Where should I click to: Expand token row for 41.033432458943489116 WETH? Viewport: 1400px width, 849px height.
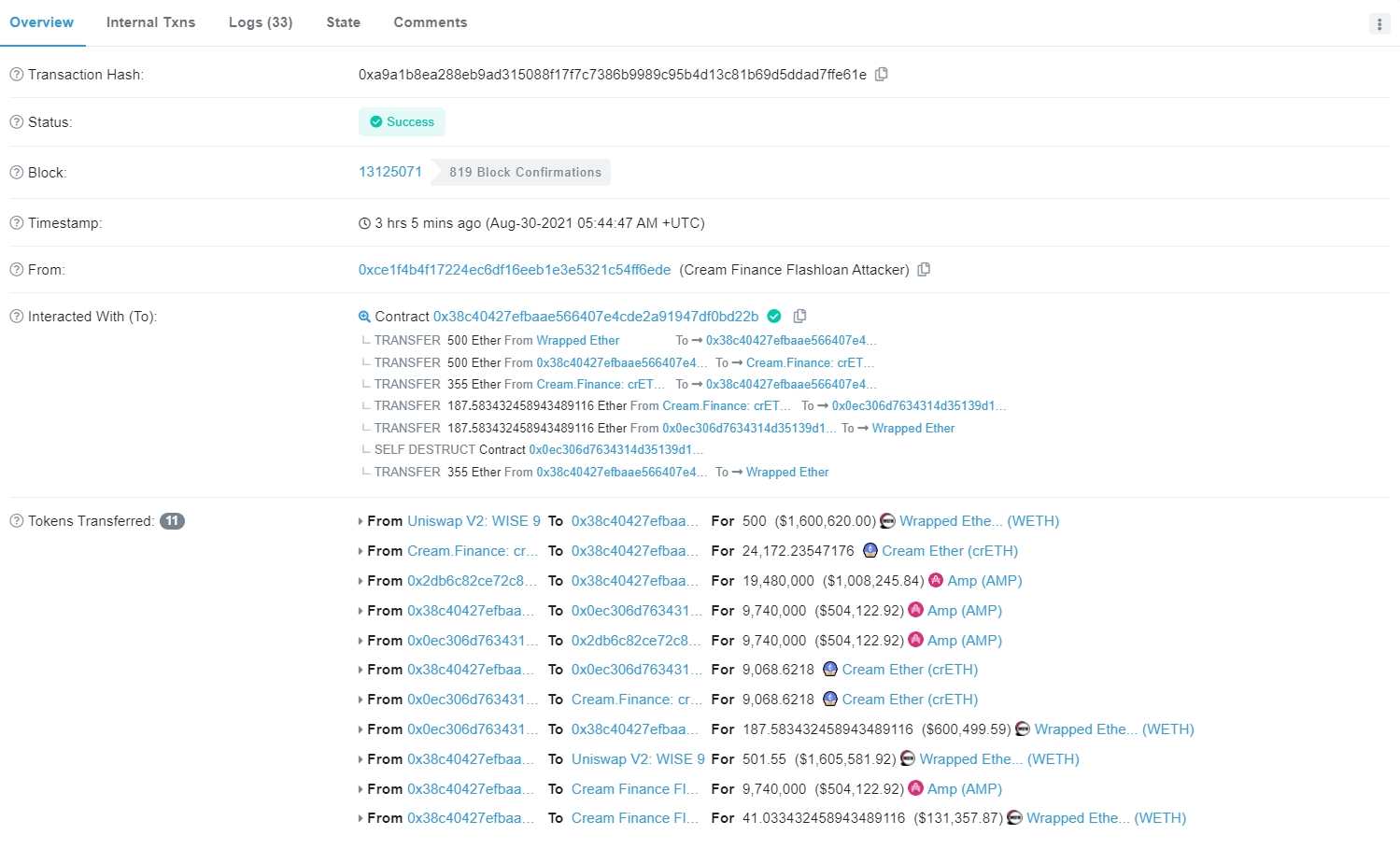tap(361, 818)
